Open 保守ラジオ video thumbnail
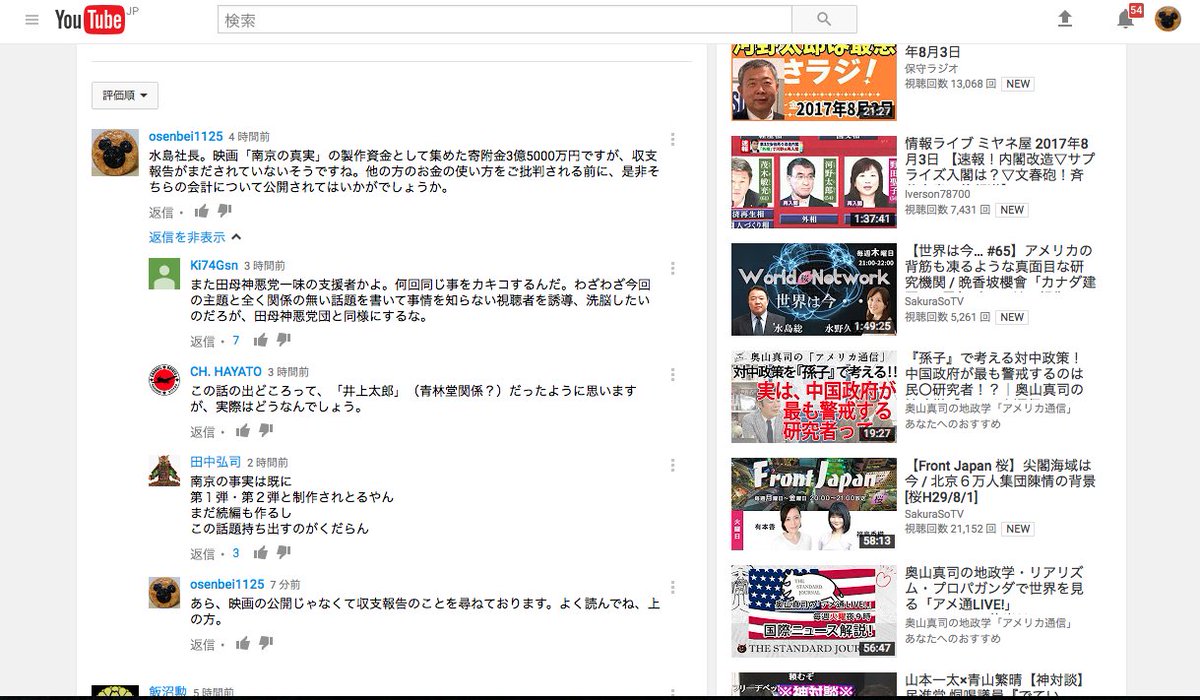1200x700 pixels. tap(813, 82)
